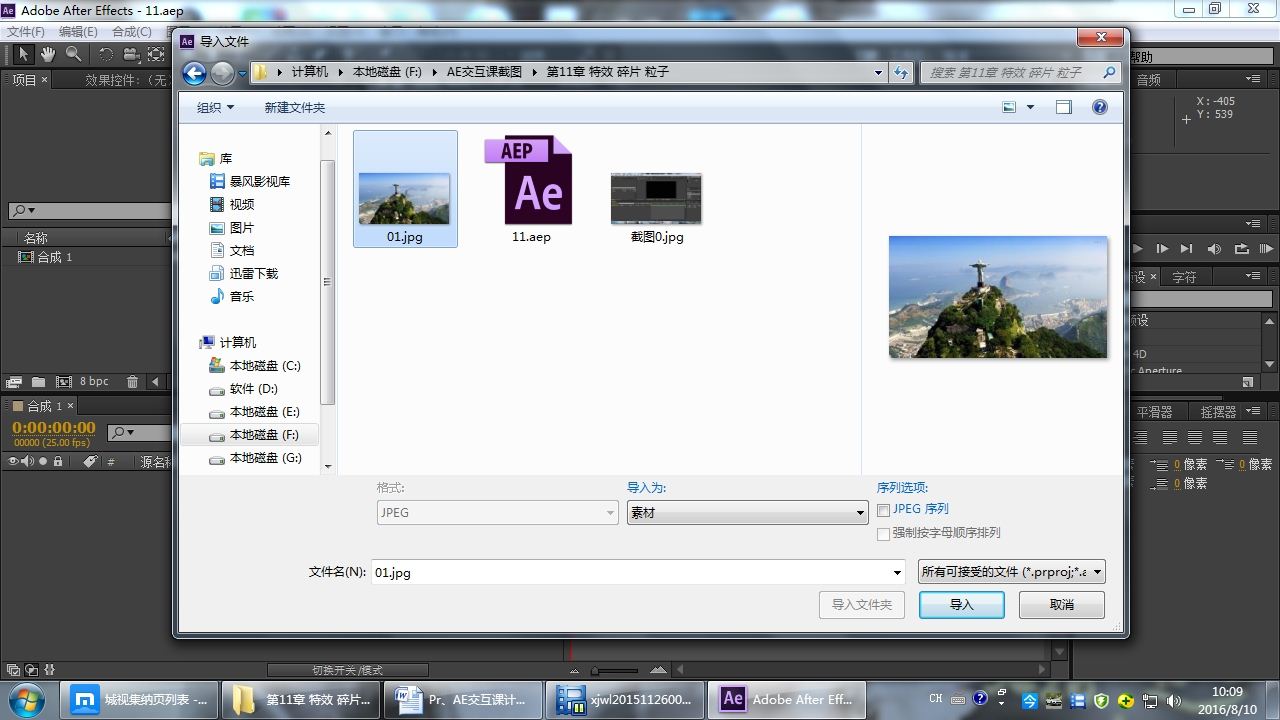Click the audio speaker column icon in timeline

[x=28, y=462]
